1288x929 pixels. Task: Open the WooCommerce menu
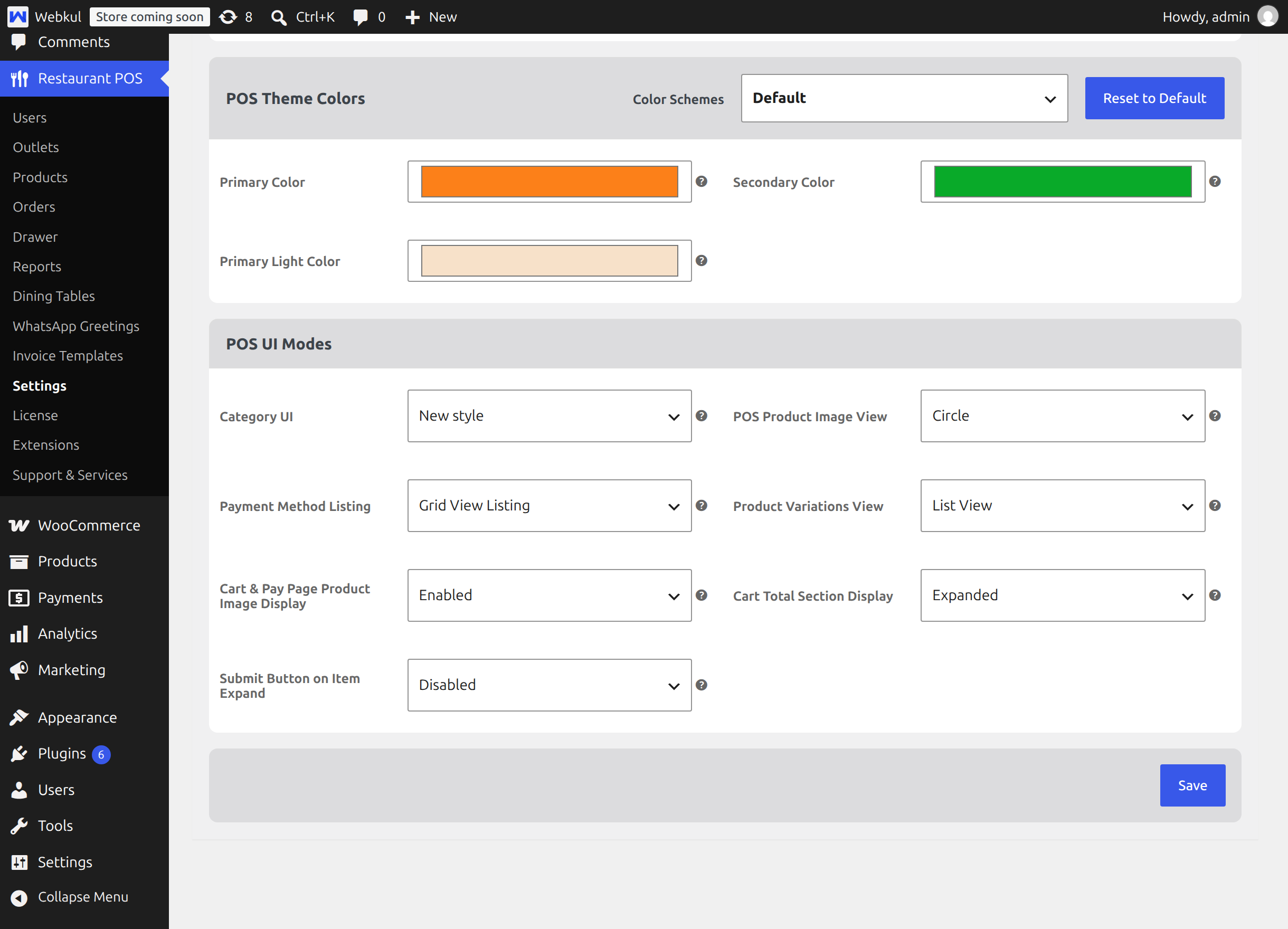pos(84,525)
